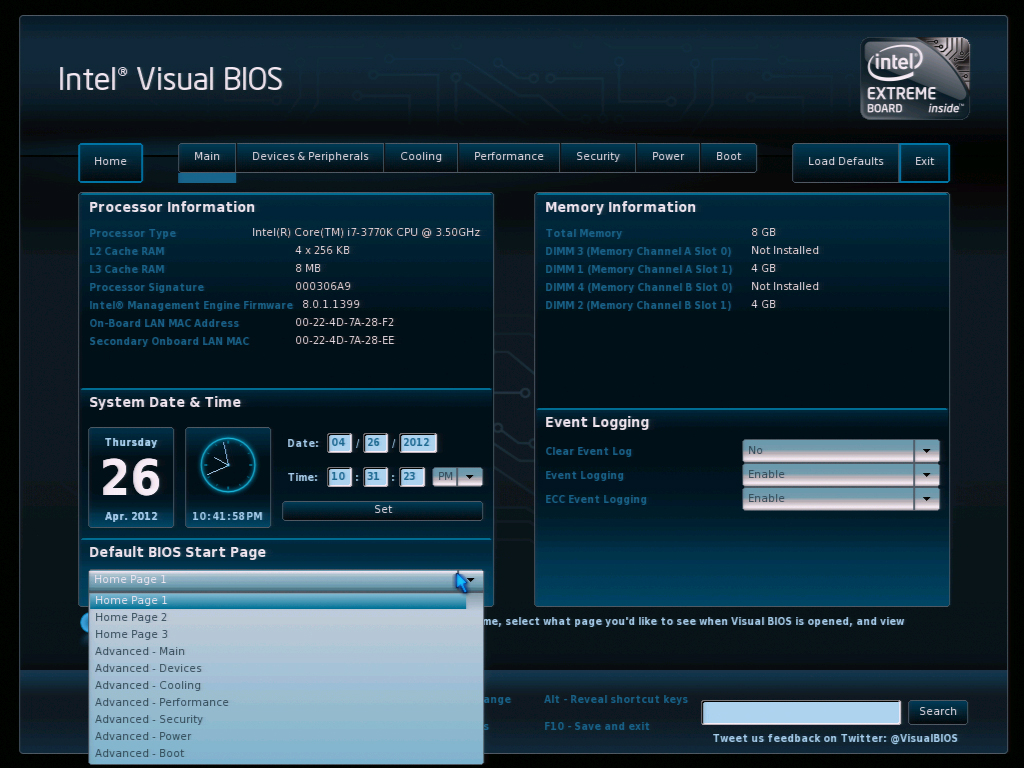Click the Load Defaults button

[845, 162]
